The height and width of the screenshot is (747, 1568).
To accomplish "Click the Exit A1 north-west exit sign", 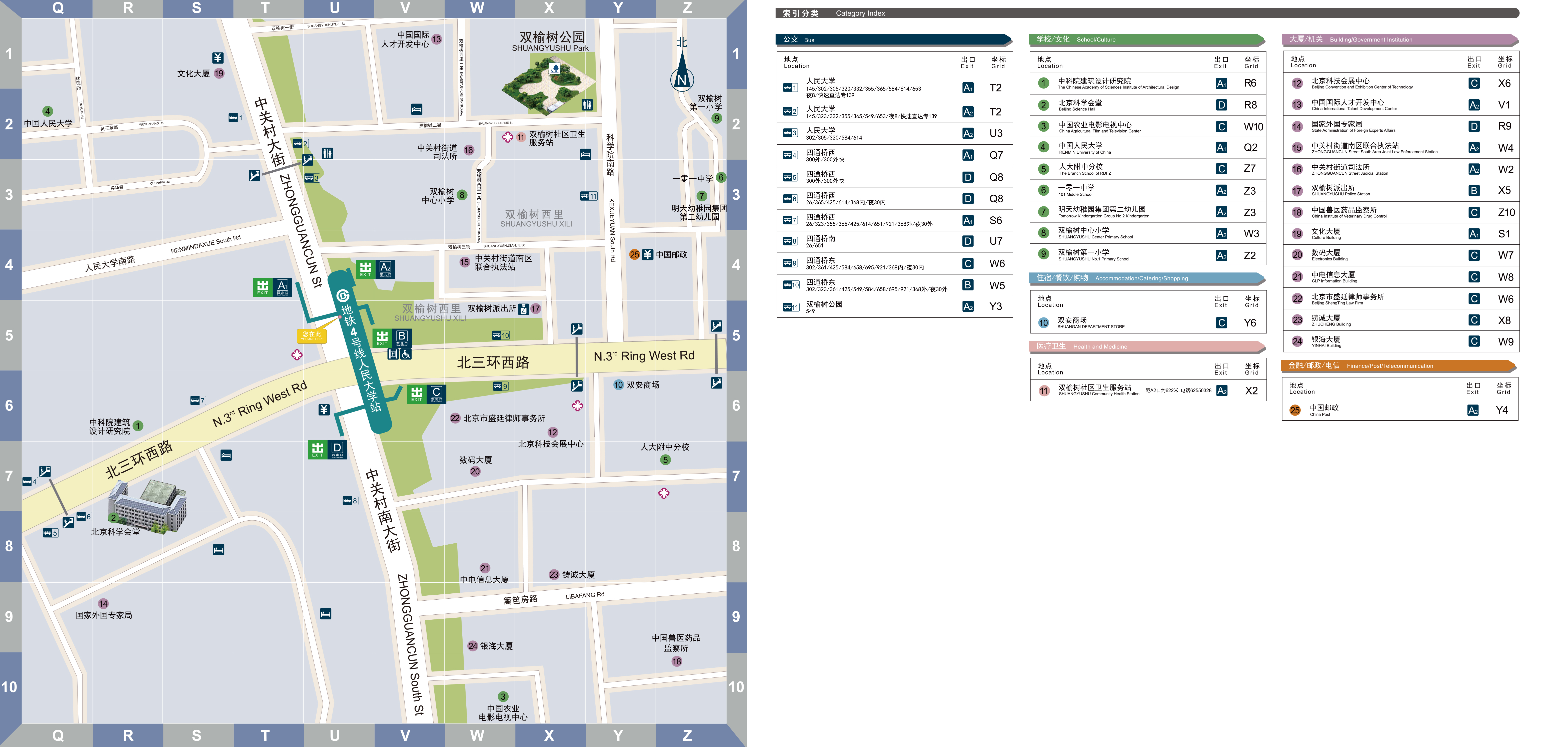I will (273, 287).
